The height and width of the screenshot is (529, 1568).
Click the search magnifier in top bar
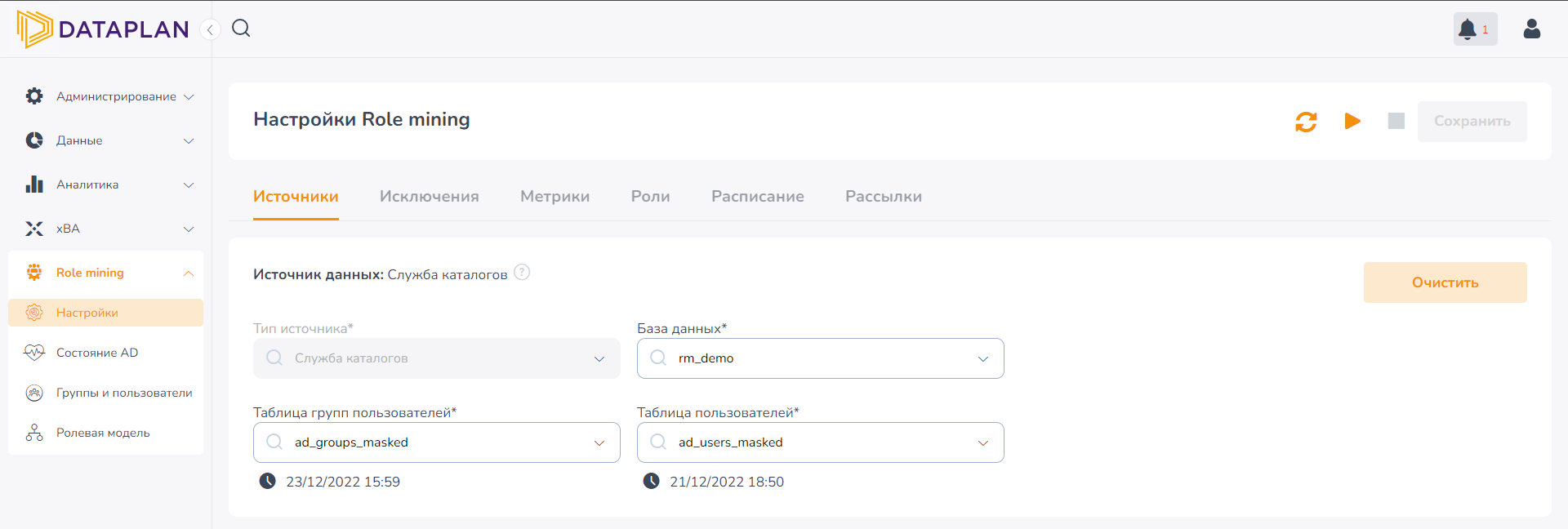[x=241, y=29]
